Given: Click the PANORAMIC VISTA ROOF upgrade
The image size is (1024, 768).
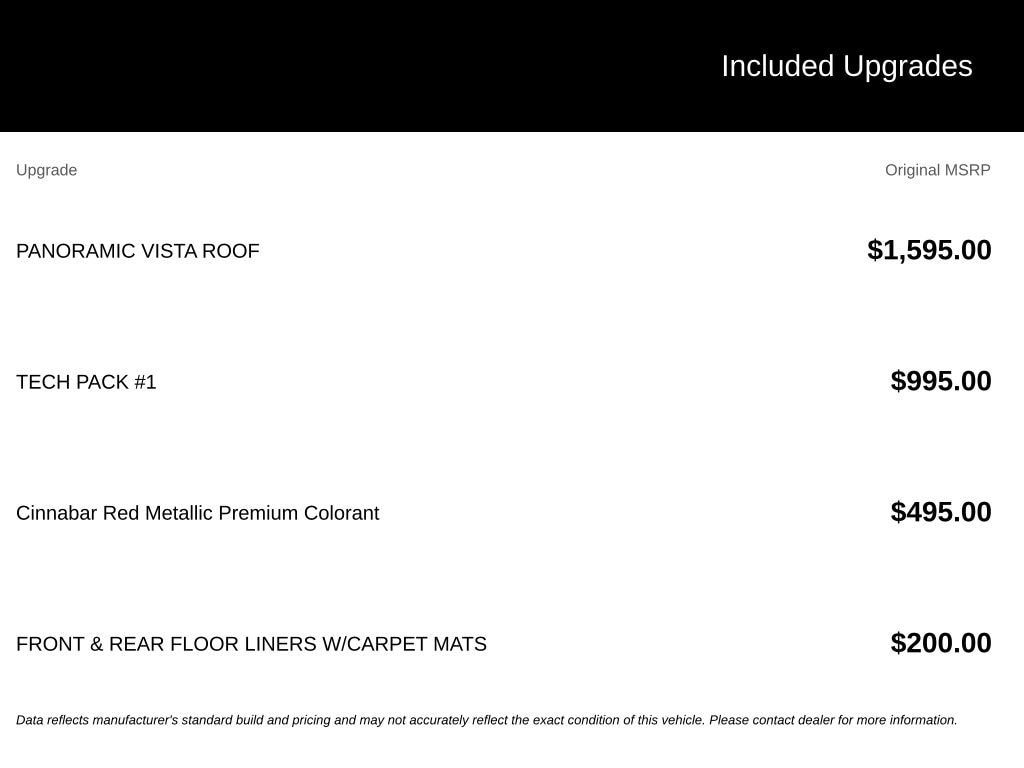Looking at the screenshot, I should pyautogui.click(x=138, y=251).
